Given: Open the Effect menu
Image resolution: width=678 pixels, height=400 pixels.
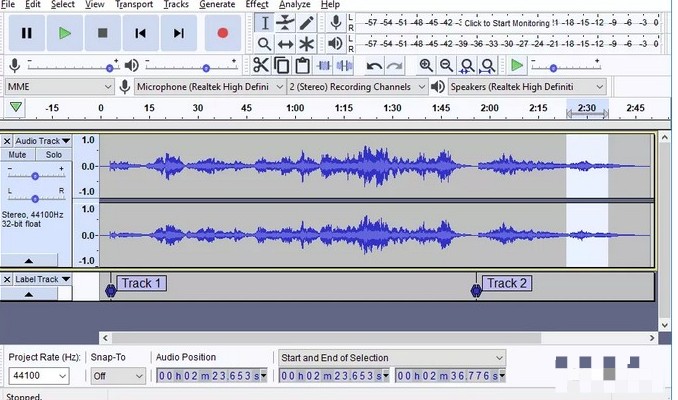Looking at the screenshot, I should tap(257, 4).
